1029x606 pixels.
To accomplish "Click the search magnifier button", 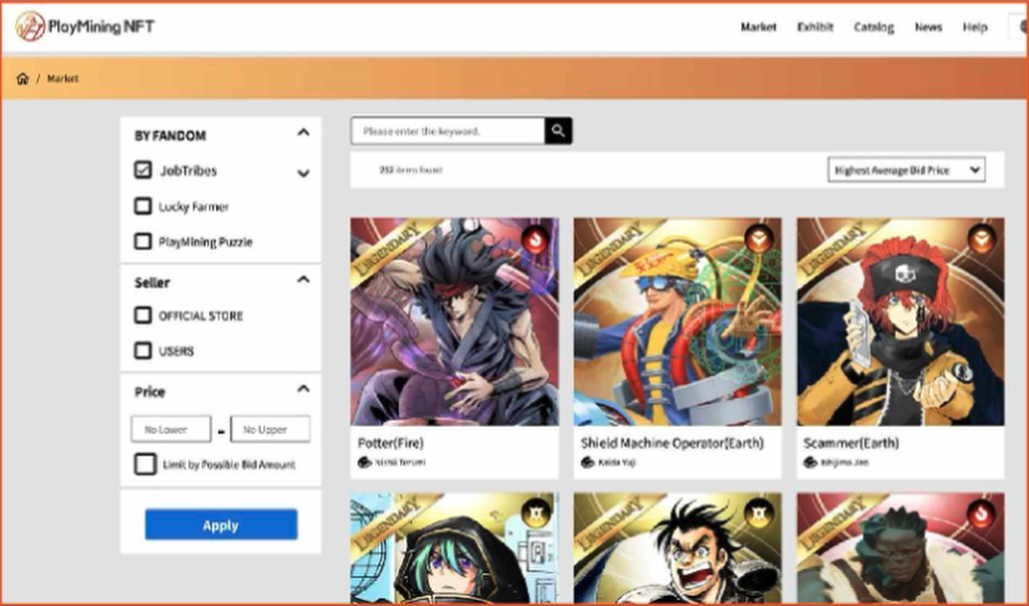I will (x=558, y=131).
